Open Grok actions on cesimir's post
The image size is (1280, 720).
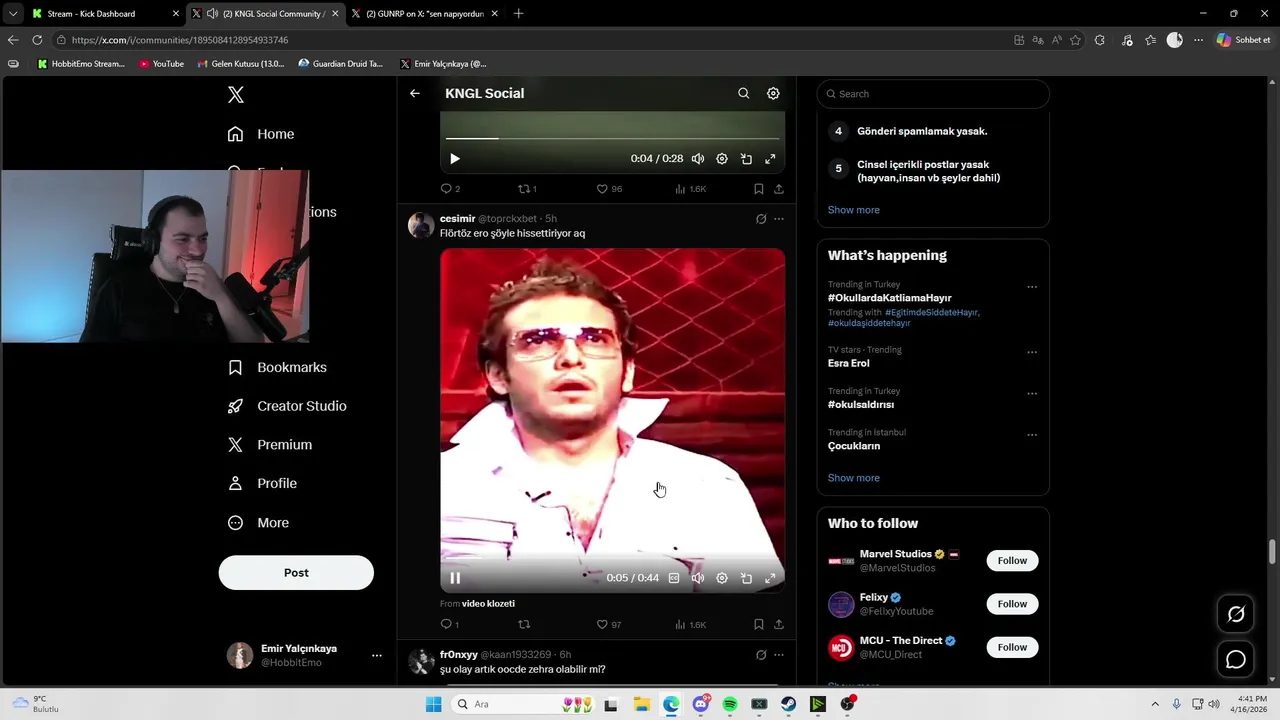pyautogui.click(x=761, y=219)
